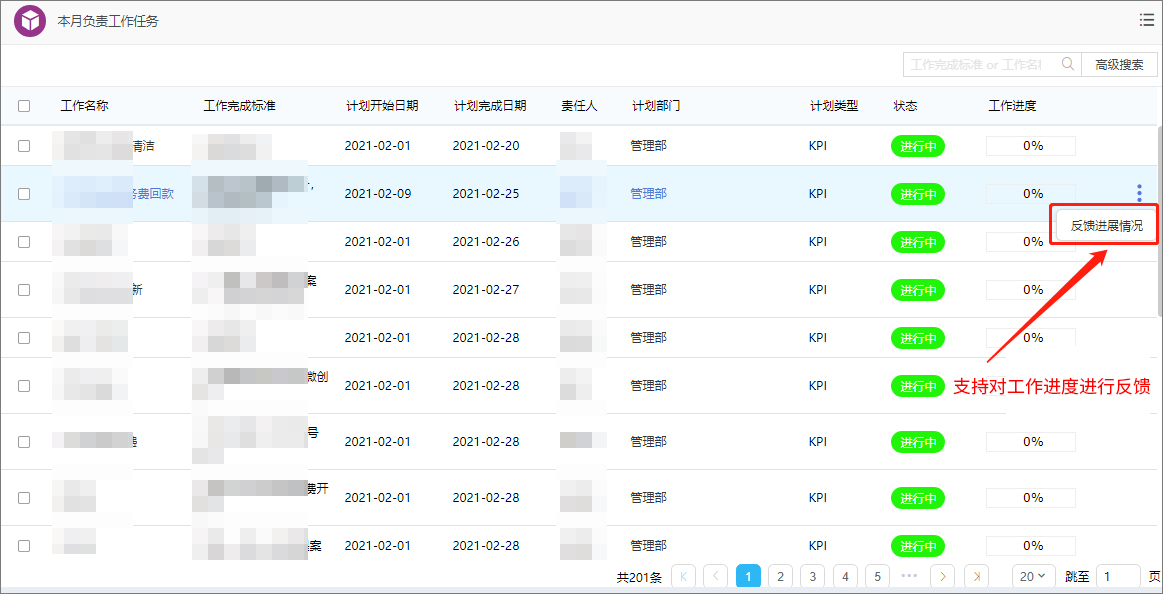Screen dimensions: 1163x594
Task: Check the checkbox on the first task row
Action: click(x=24, y=145)
